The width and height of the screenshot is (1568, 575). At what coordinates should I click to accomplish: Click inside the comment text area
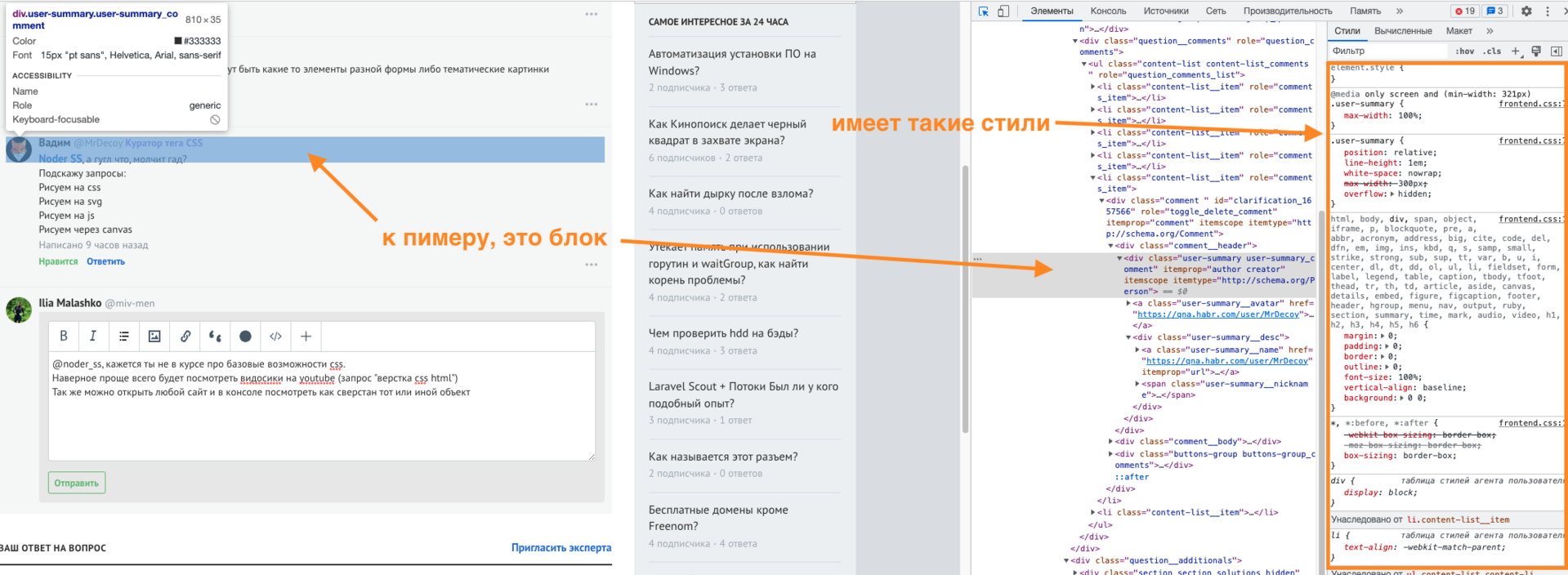pyautogui.click(x=322, y=406)
